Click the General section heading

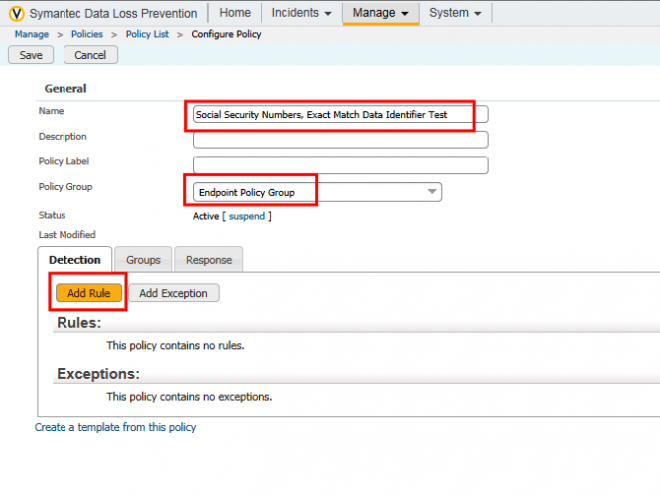click(x=66, y=88)
